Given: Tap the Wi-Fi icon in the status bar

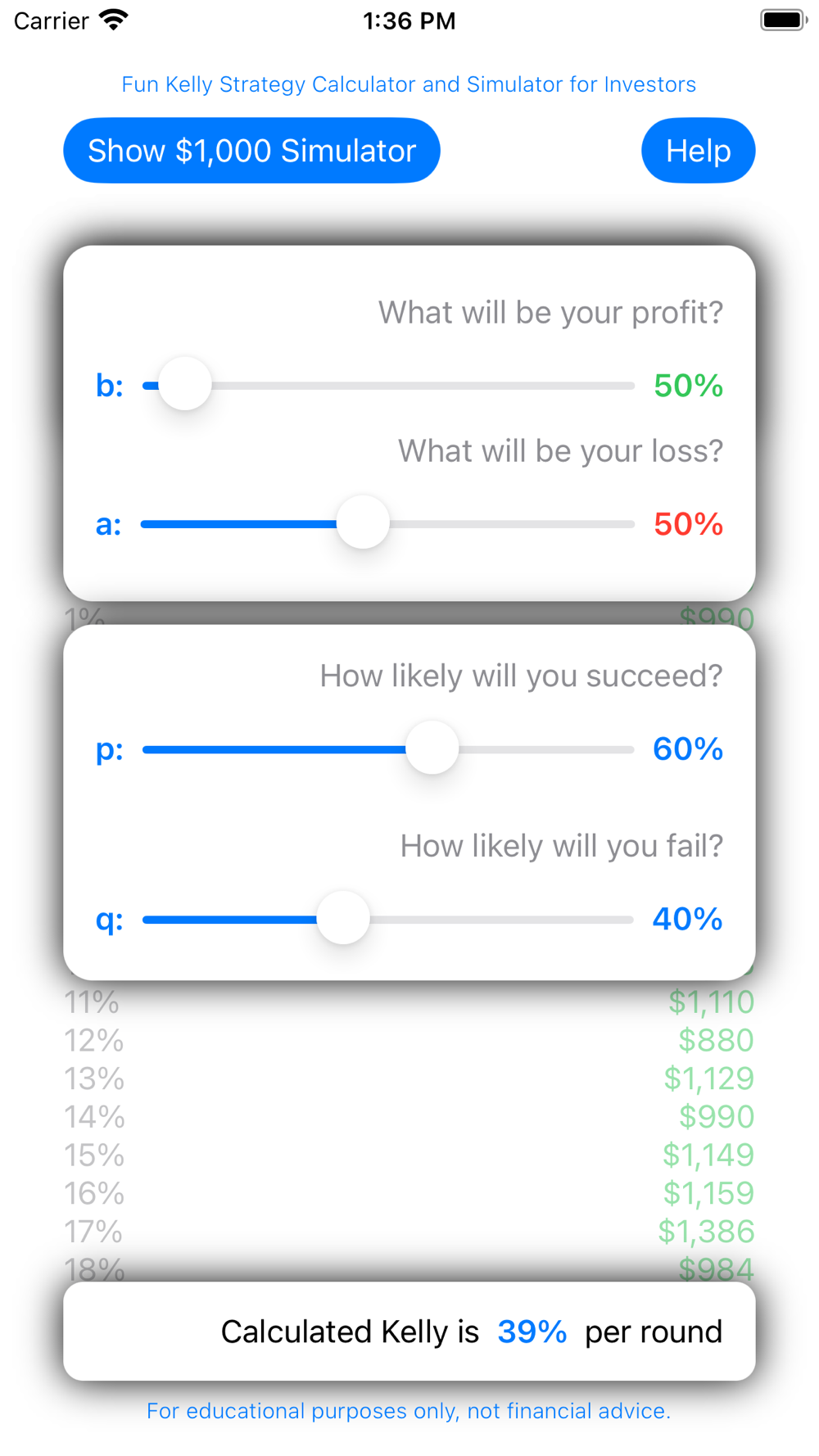Looking at the screenshot, I should point(114,20).
